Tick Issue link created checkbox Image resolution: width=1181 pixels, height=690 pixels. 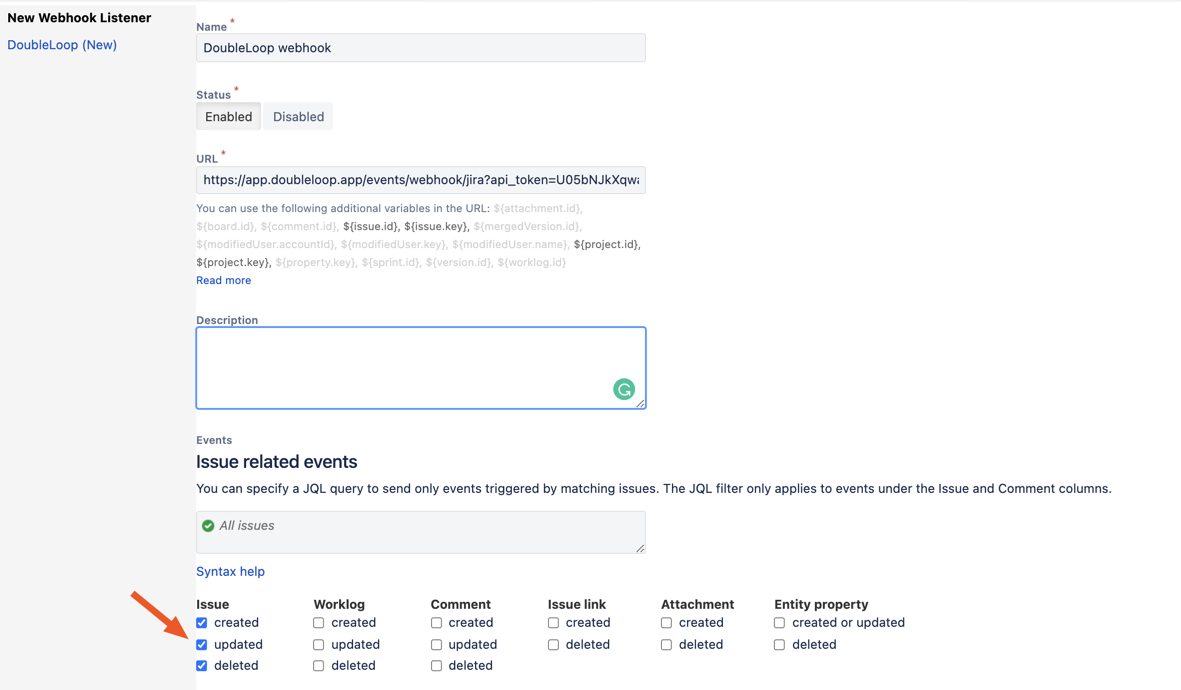point(554,623)
